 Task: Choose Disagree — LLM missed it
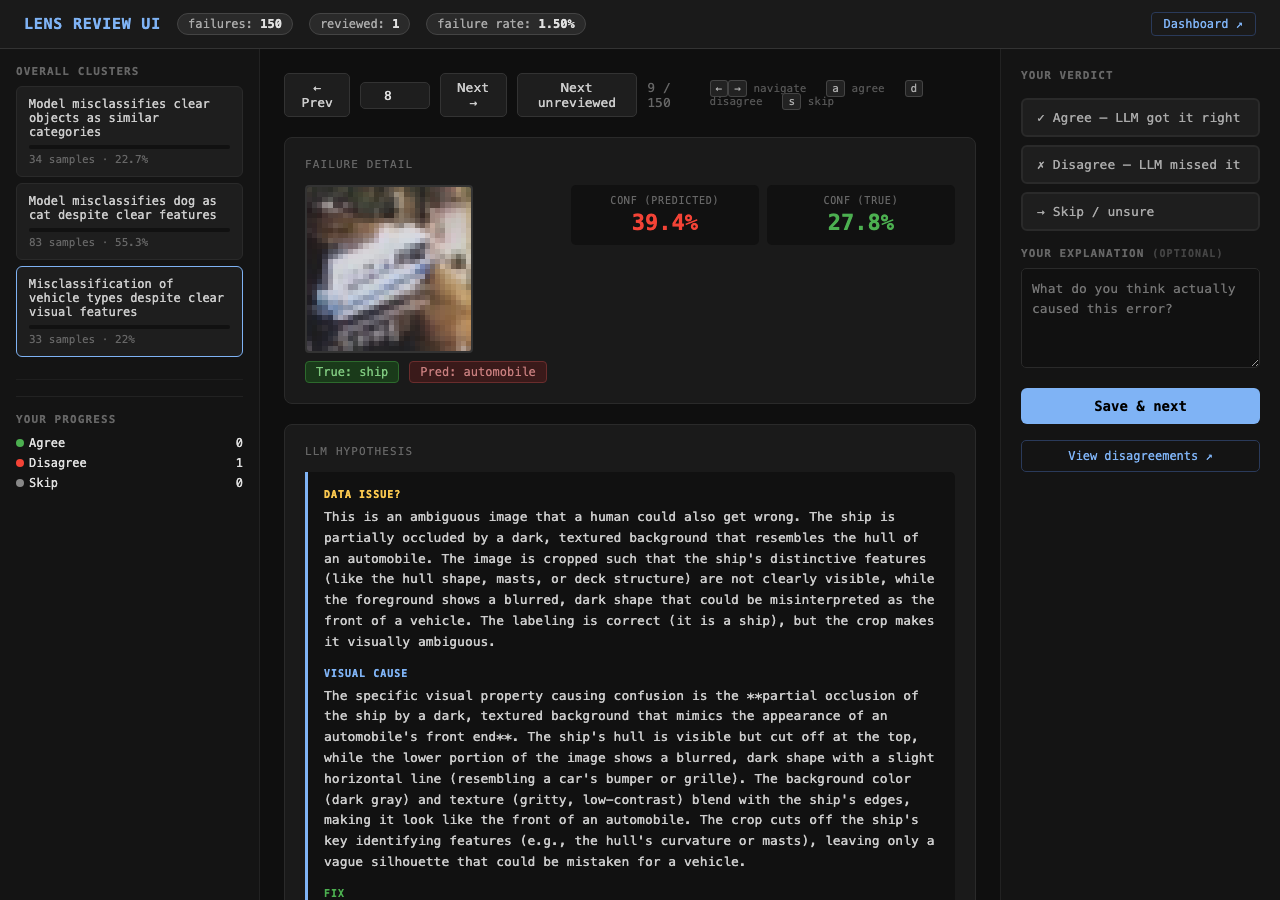[x=1140, y=165]
